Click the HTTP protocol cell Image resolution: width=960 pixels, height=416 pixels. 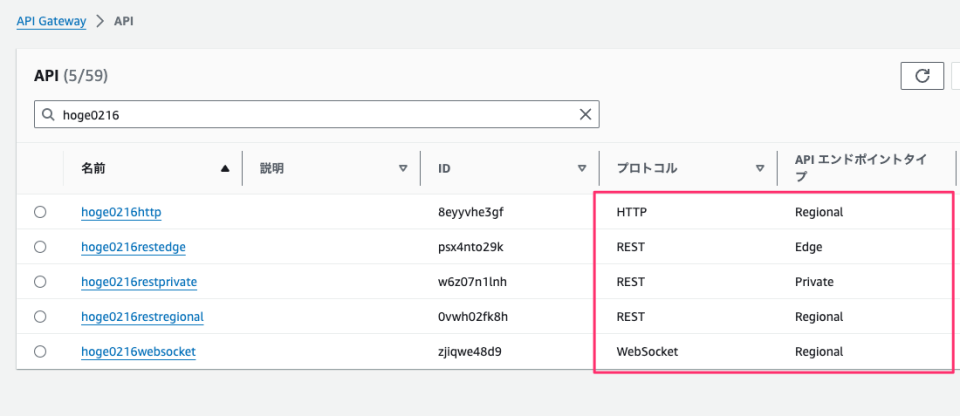coord(632,213)
